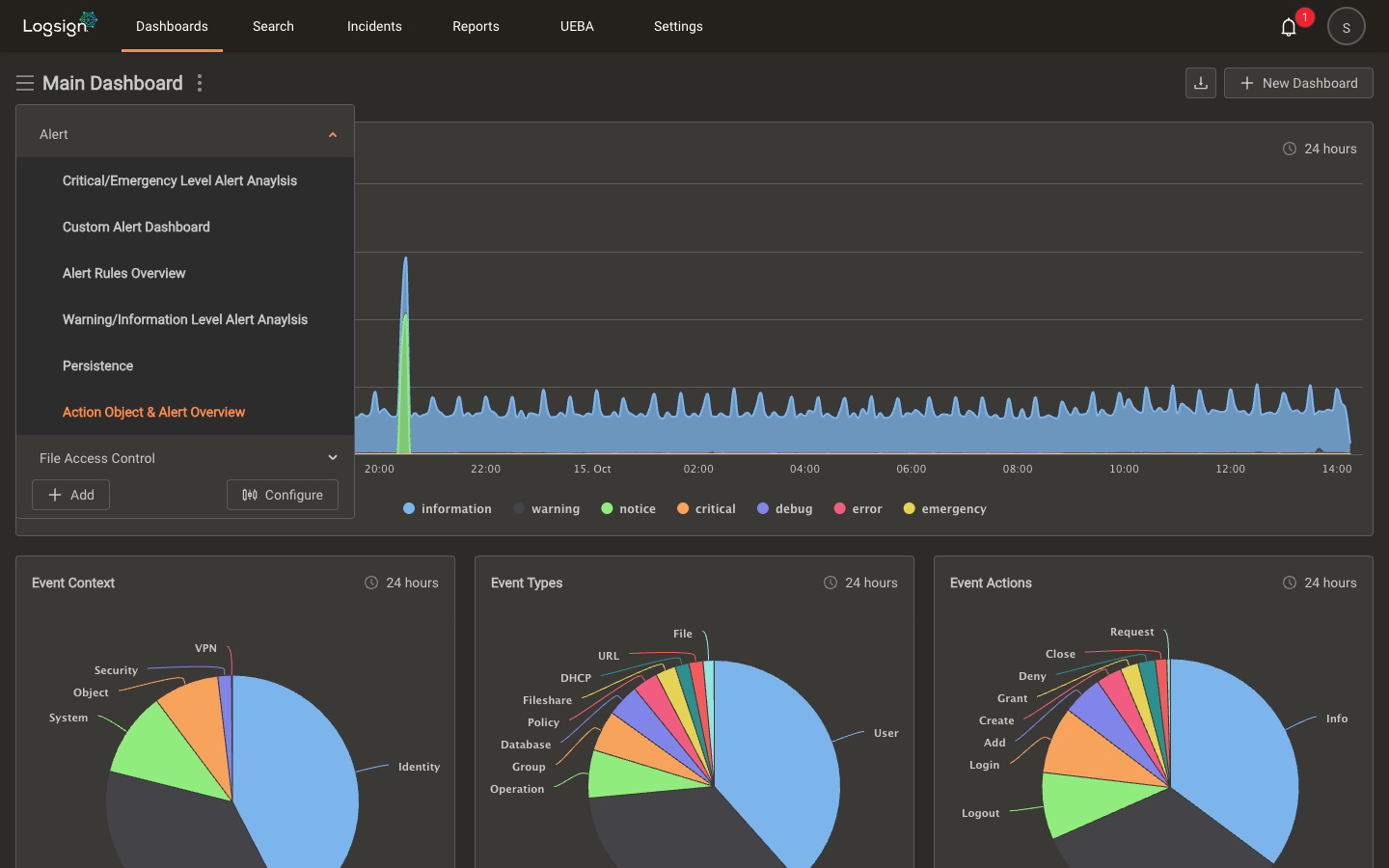Viewport: 1389px width, 868px height.
Task: Click the clock icon in Event Context panel
Action: pos(371,583)
